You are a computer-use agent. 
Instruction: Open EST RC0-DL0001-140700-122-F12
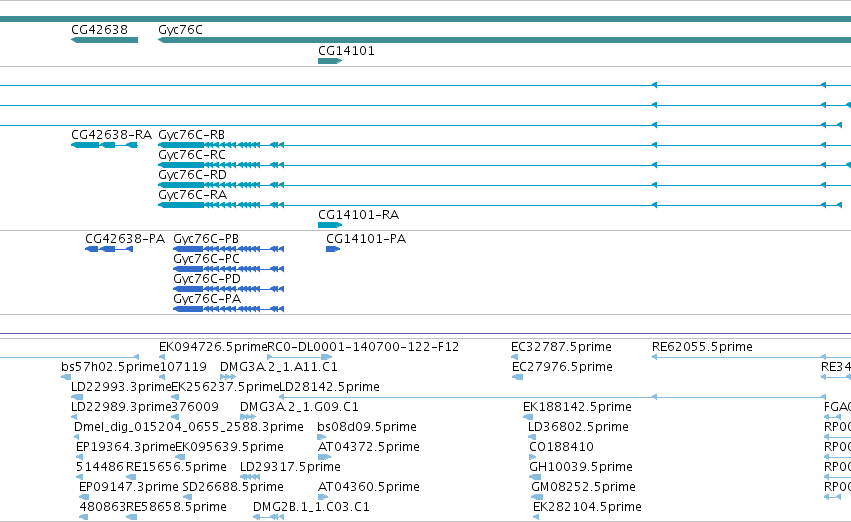pyautogui.click(x=363, y=347)
